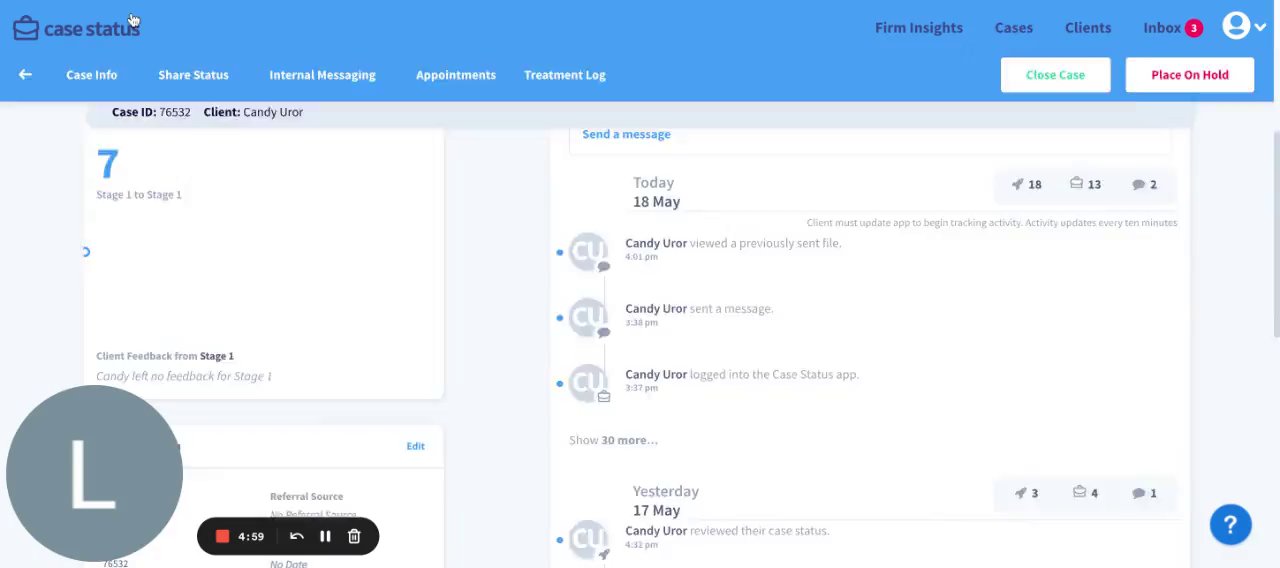Click the Place On Hold button

(1189, 75)
